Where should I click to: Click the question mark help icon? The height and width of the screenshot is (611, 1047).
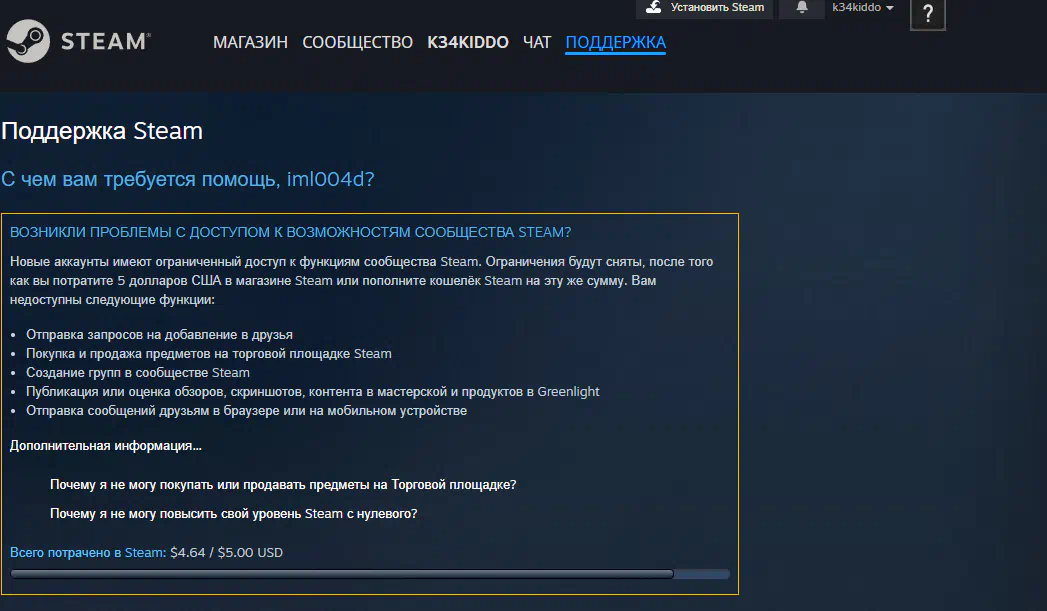pyautogui.click(x=927, y=14)
